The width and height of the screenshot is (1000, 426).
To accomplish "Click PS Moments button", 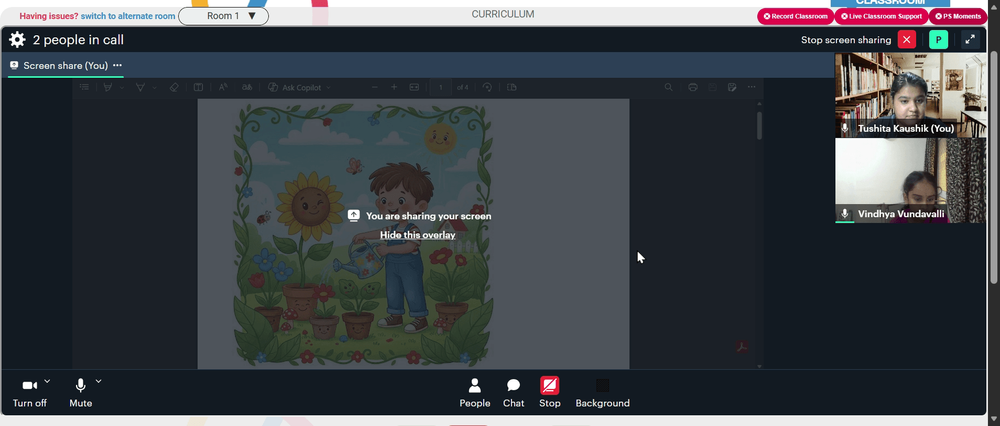I will 958,17.
